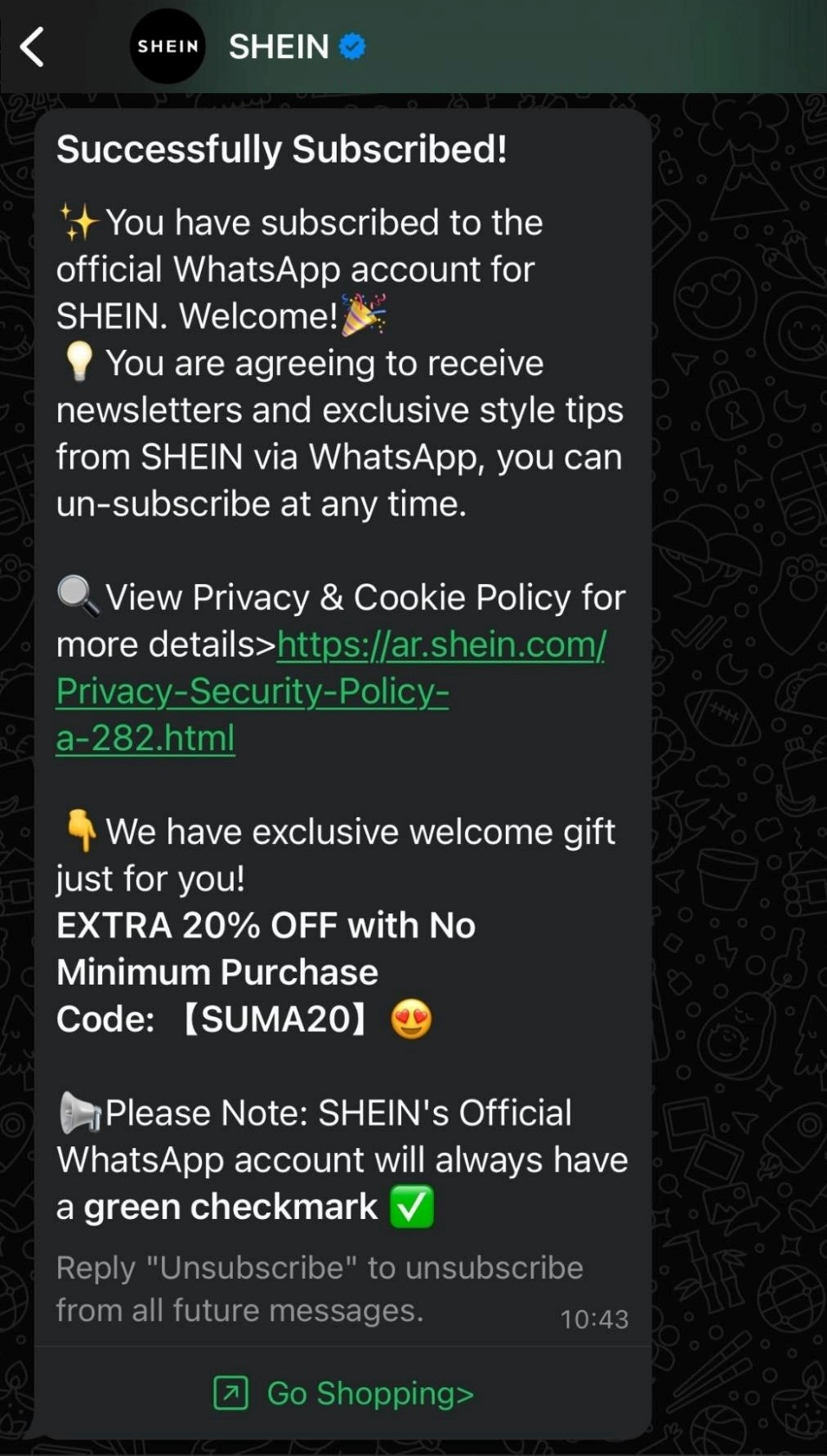Open the SHEIN contact name header
This screenshot has height=1456, width=827.
pyautogui.click(x=279, y=47)
